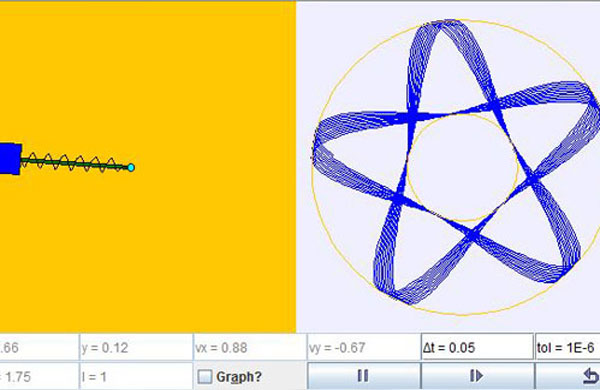Image resolution: width=600 pixels, height=390 pixels.
Task: Click the field showing 1.75
Action: [x=39, y=377]
